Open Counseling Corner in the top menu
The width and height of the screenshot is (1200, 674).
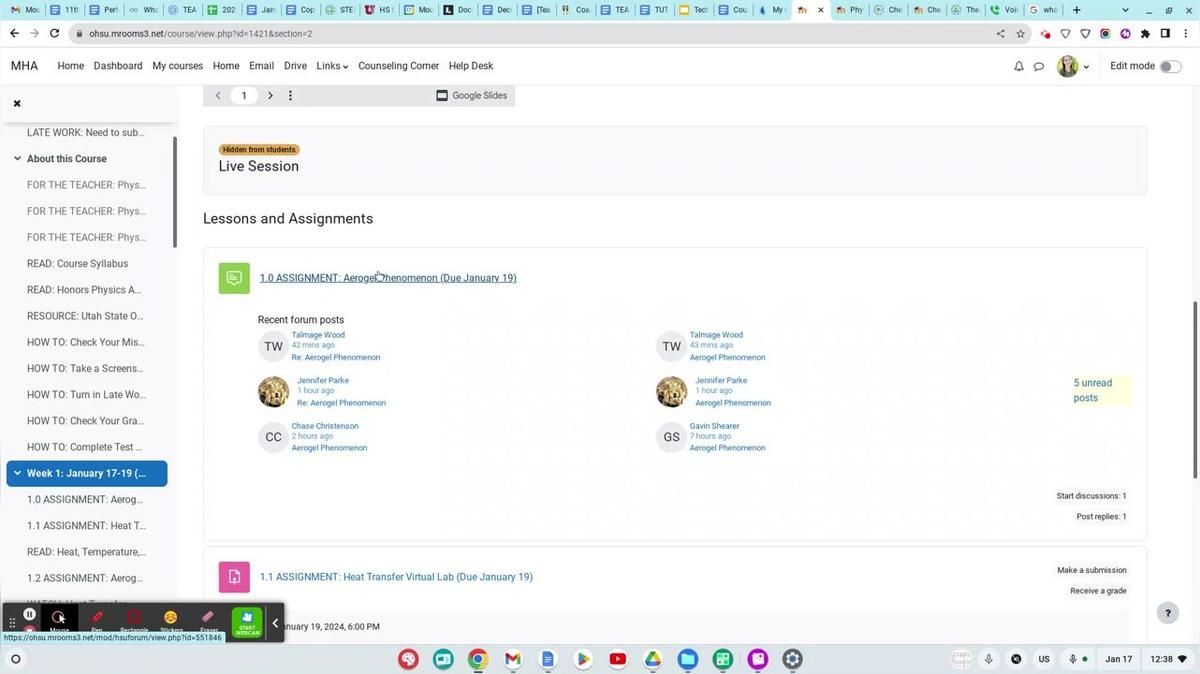pyautogui.click(x=398, y=66)
